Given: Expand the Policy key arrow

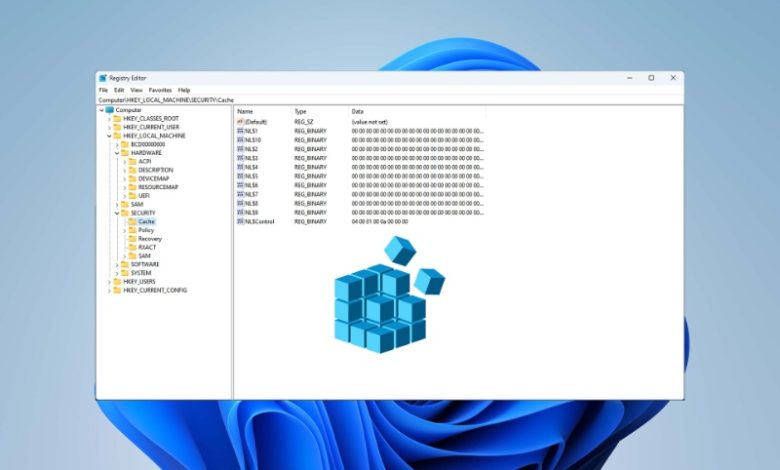Looking at the screenshot, I should pos(124,230).
